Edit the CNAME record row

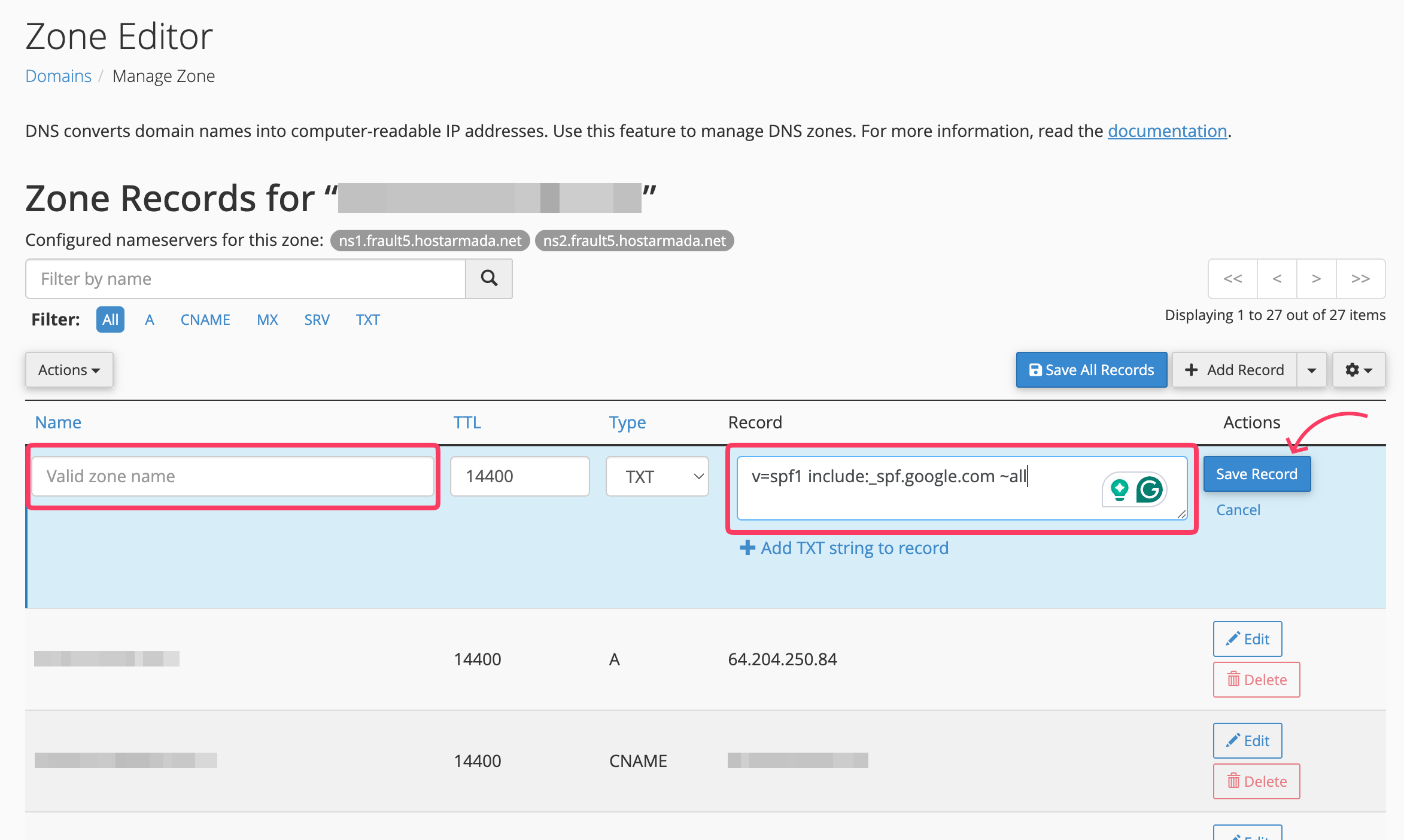1247,741
